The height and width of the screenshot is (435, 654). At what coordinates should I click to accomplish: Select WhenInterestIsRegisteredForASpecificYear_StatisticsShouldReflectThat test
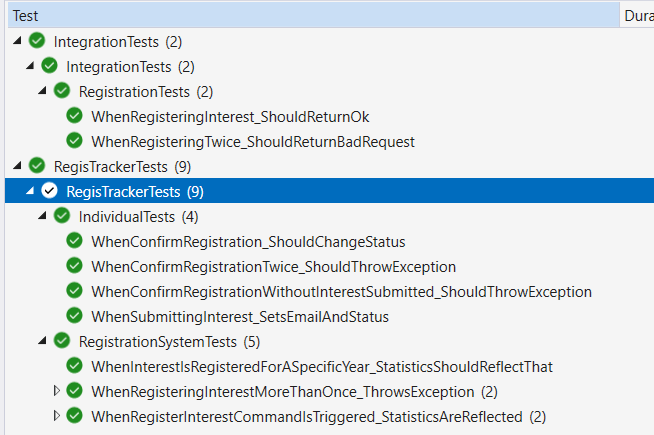click(x=321, y=366)
